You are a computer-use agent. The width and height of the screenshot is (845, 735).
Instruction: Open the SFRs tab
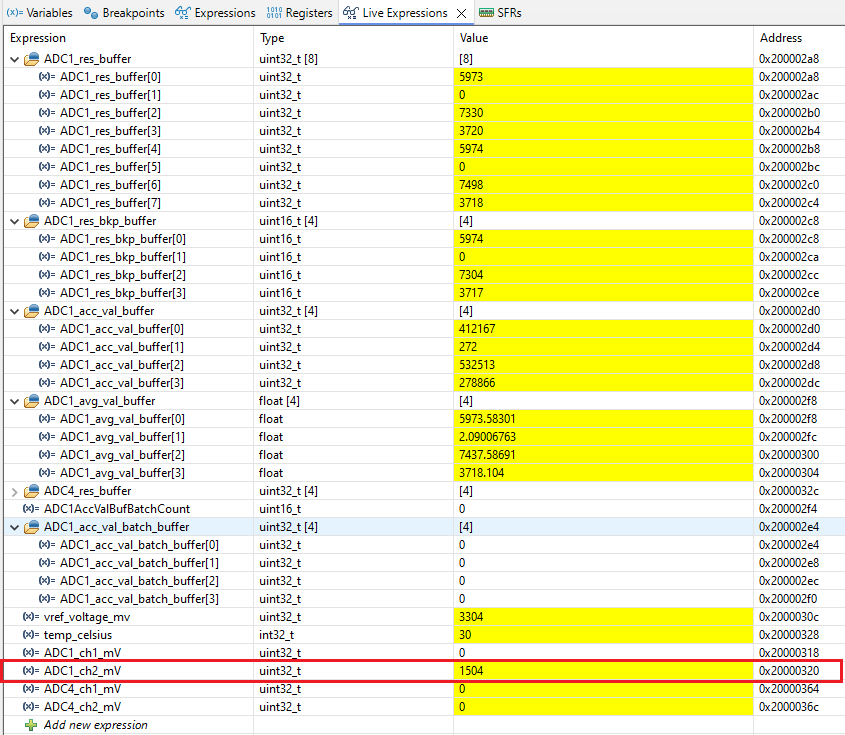[500, 12]
